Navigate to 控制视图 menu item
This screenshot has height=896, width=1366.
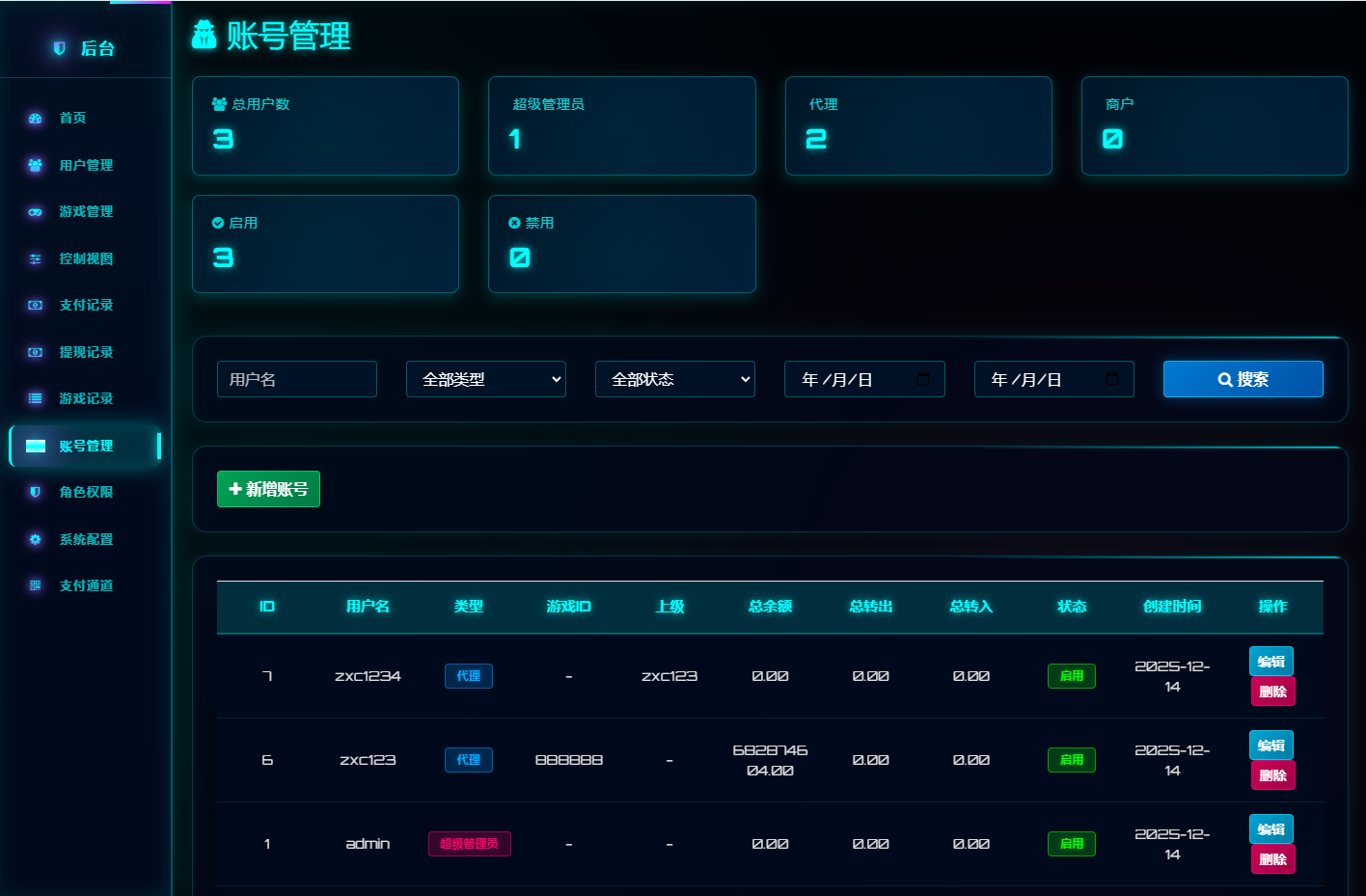pyautogui.click(x=85, y=258)
